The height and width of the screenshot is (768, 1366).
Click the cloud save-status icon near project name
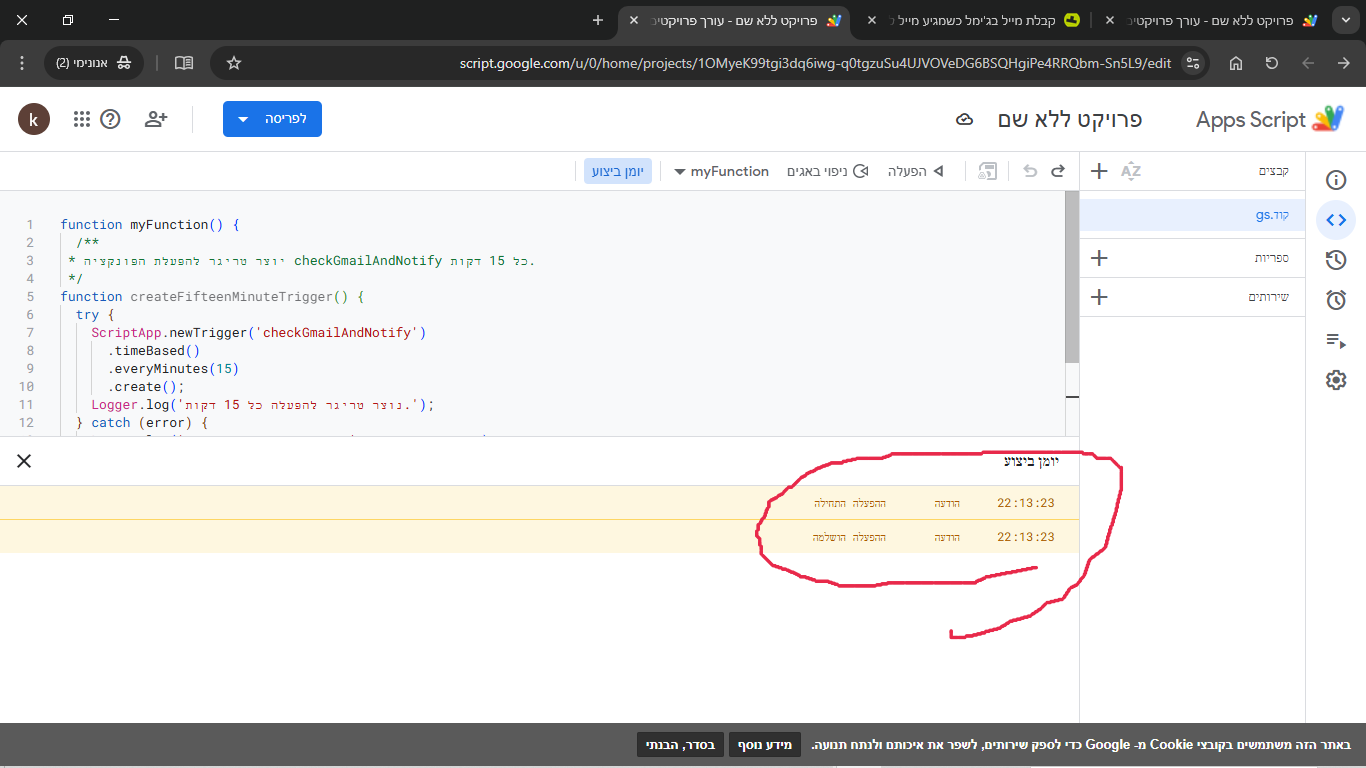[965, 120]
